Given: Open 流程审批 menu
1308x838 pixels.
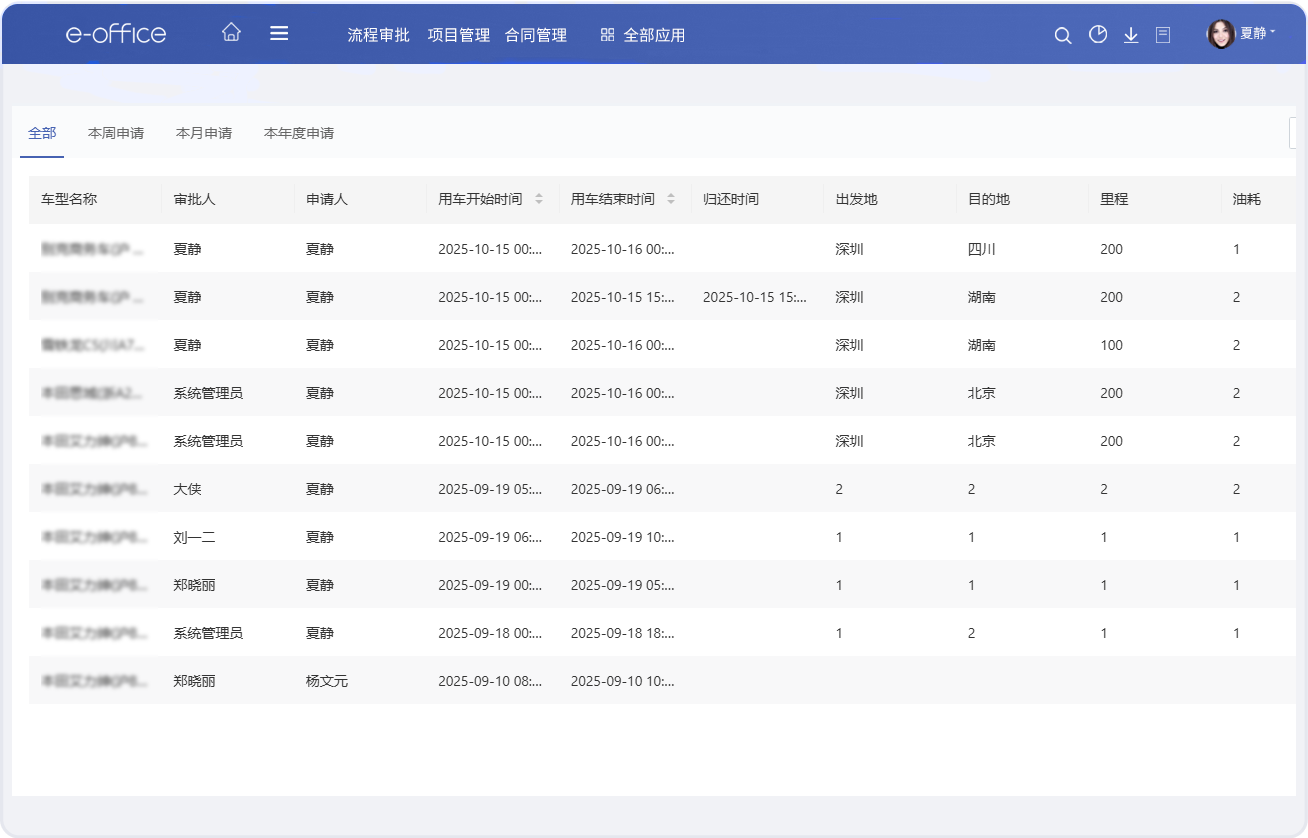Looking at the screenshot, I should 378,35.
